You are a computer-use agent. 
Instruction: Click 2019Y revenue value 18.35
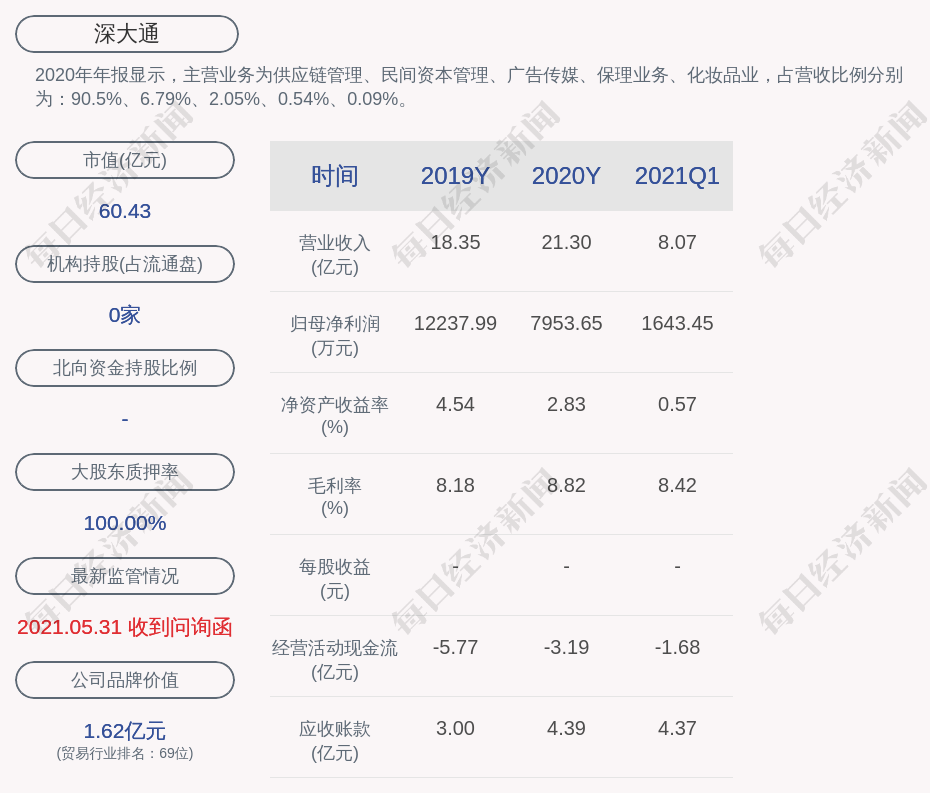click(455, 243)
